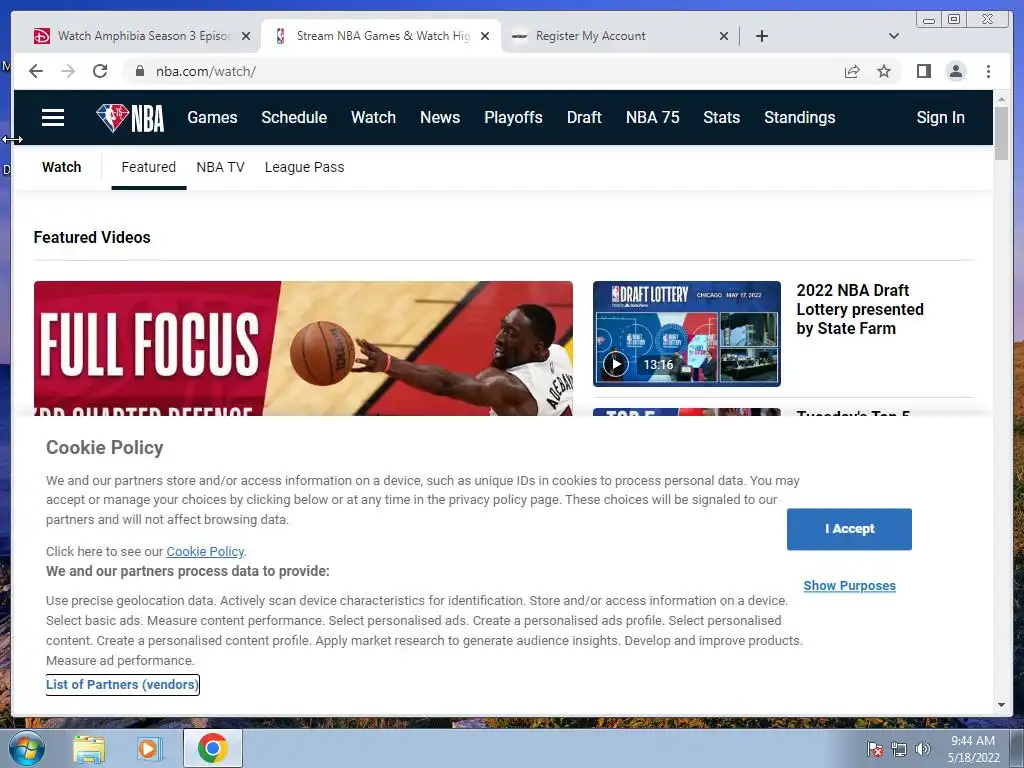Image resolution: width=1024 pixels, height=768 pixels.
Task: Click the padlock site info icon
Action: (139, 71)
